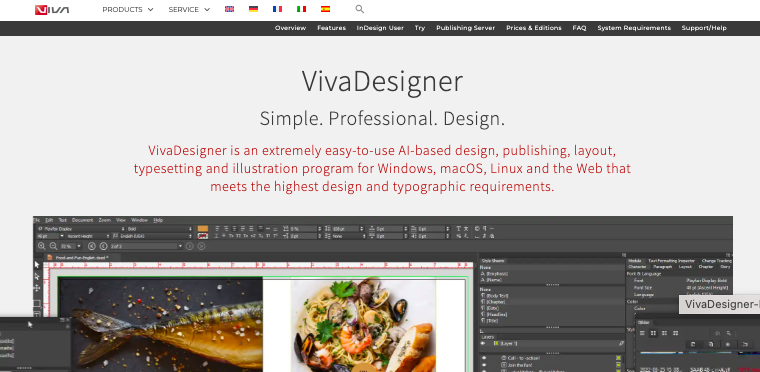
Task: Switch to the Layers panel tab
Action: pyautogui.click(x=488, y=337)
